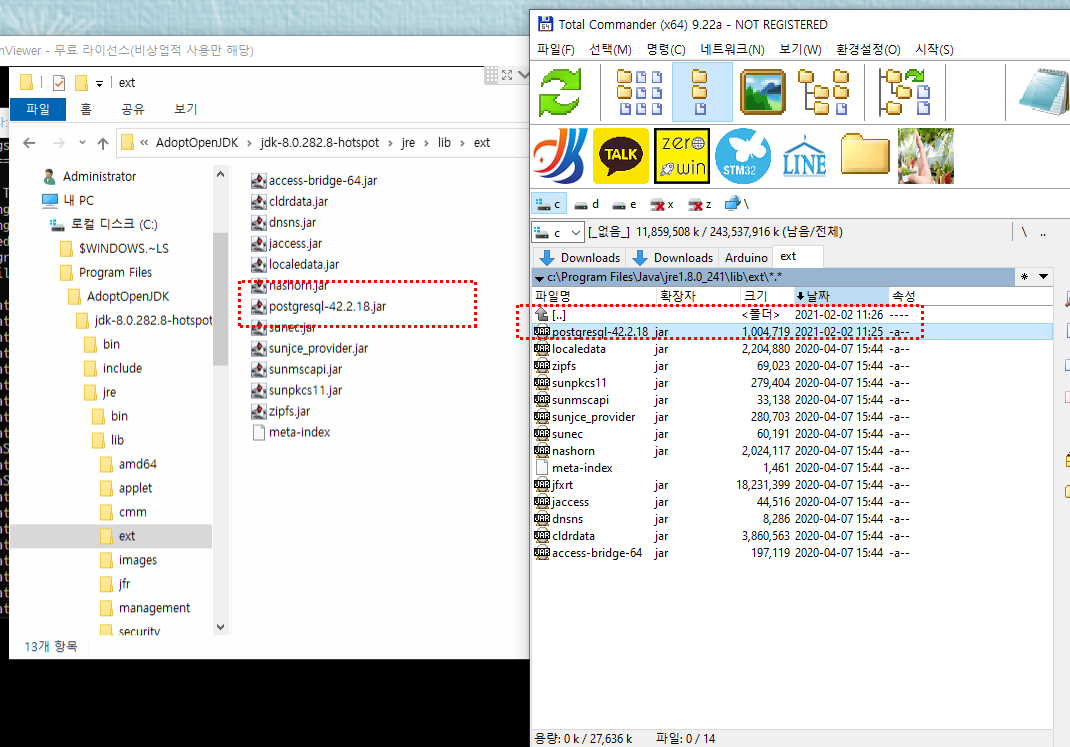Switch to drive c button in Total Commander

tap(549, 204)
